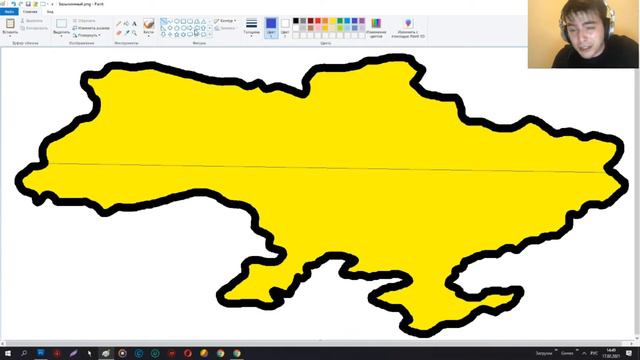Open Edit with Paint 3D icon
This screenshot has height=360, width=640.
pos(408,23)
